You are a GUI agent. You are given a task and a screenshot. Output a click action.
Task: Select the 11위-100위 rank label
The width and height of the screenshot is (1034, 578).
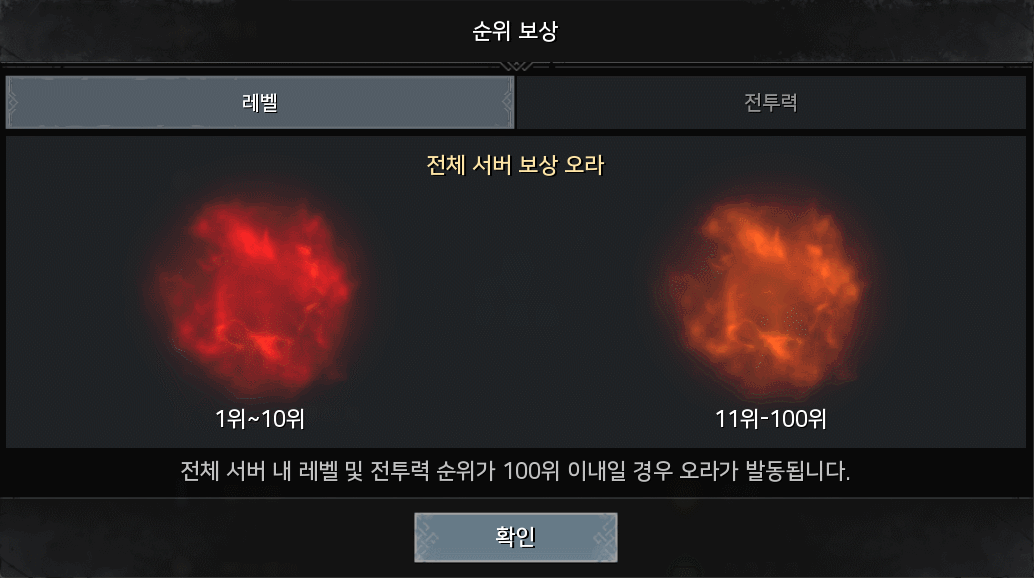click(770, 419)
